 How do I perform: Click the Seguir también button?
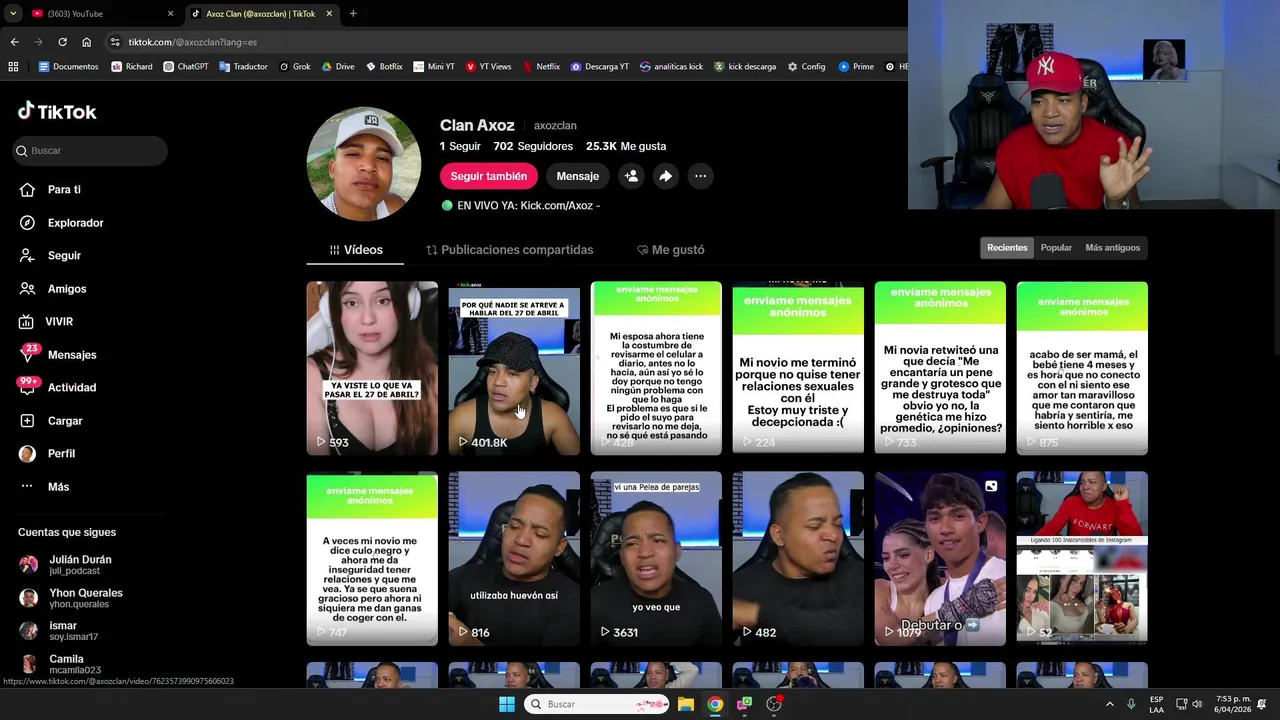pos(488,176)
